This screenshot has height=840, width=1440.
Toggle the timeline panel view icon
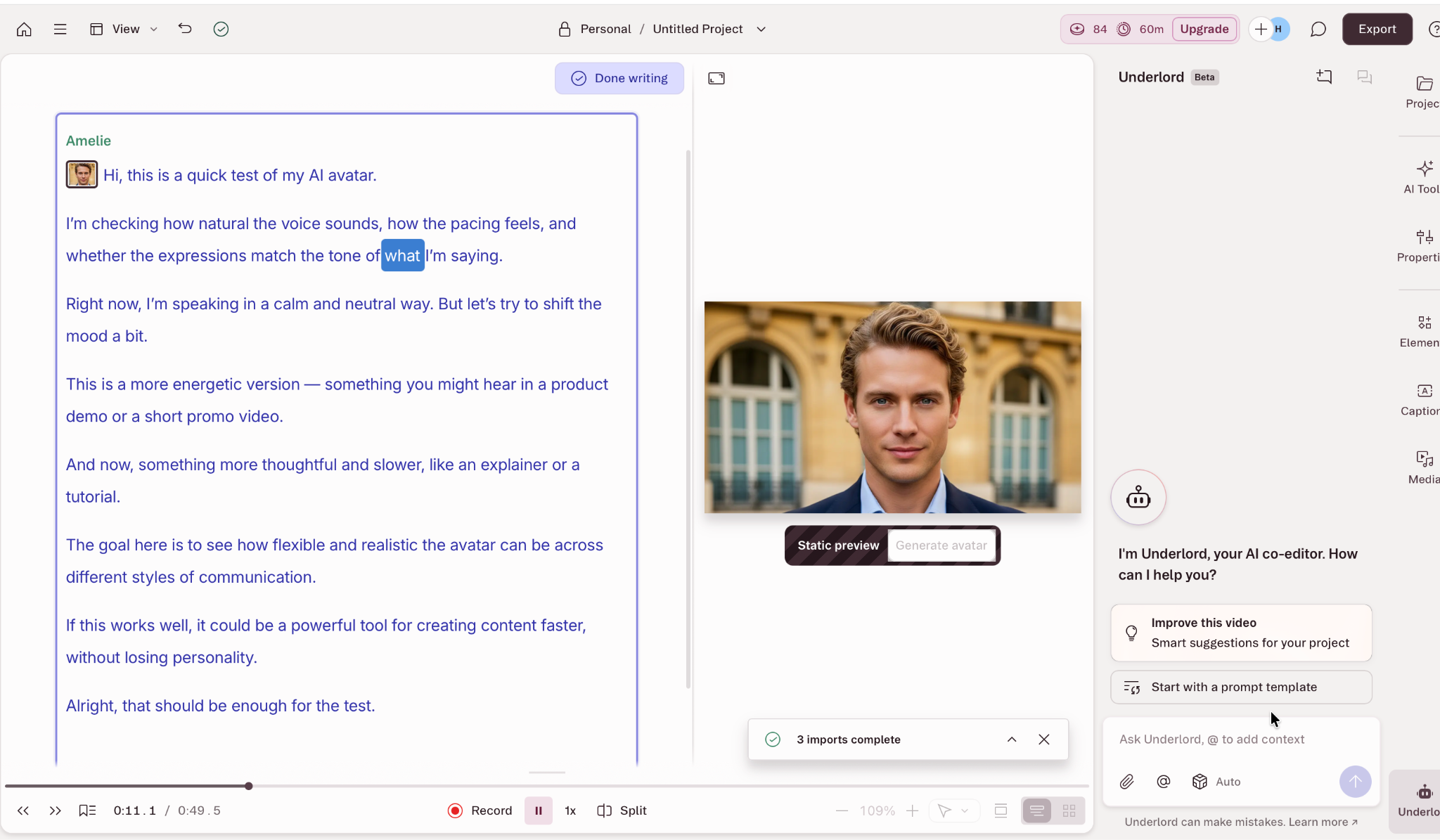(x=1001, y=810)
